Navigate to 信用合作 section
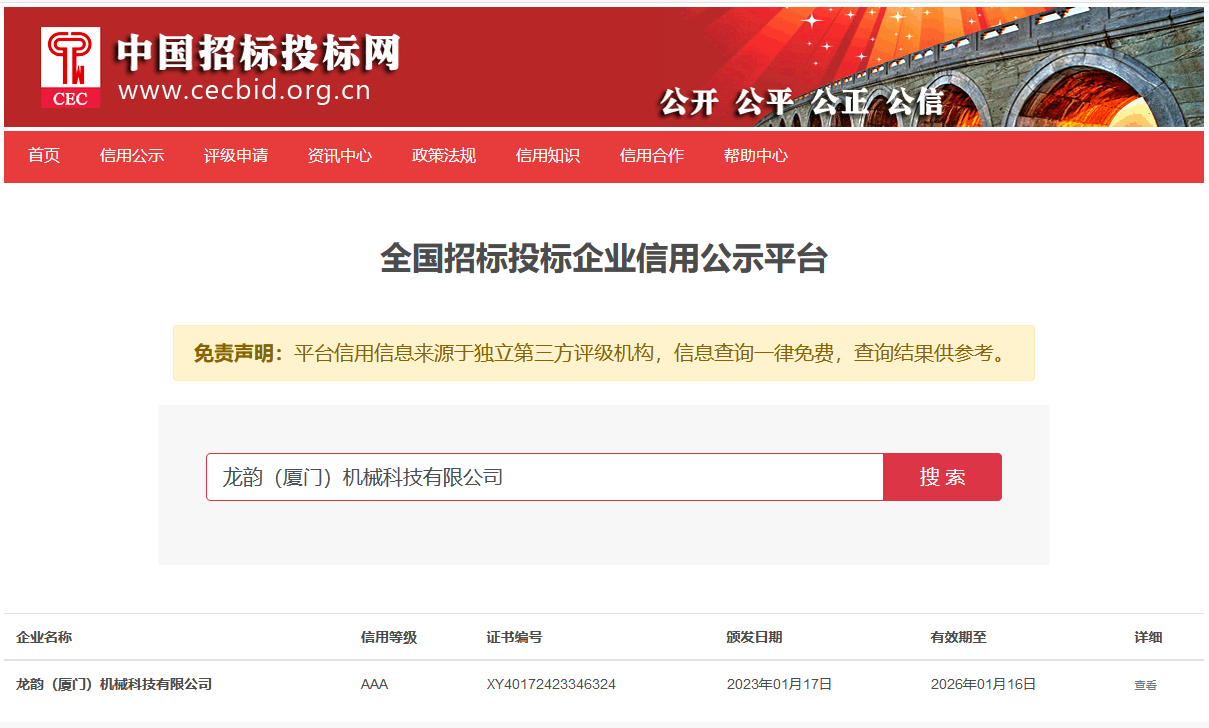 pyautogui.click(x=652, y=156)
